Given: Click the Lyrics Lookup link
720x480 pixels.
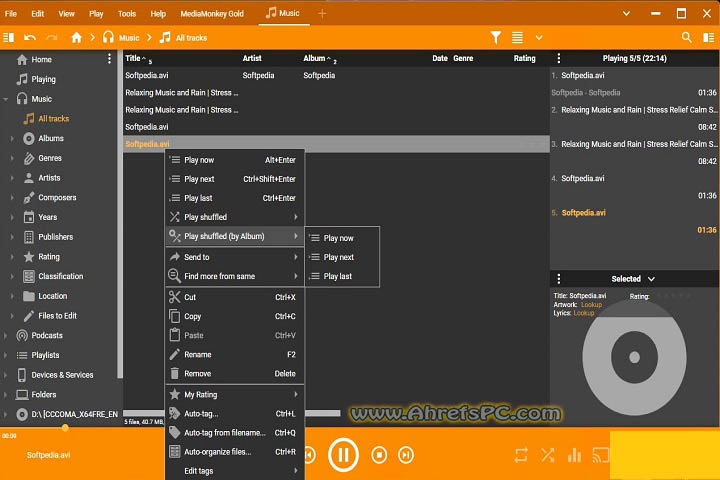Looking at the screenshot, I should point(584,313).
